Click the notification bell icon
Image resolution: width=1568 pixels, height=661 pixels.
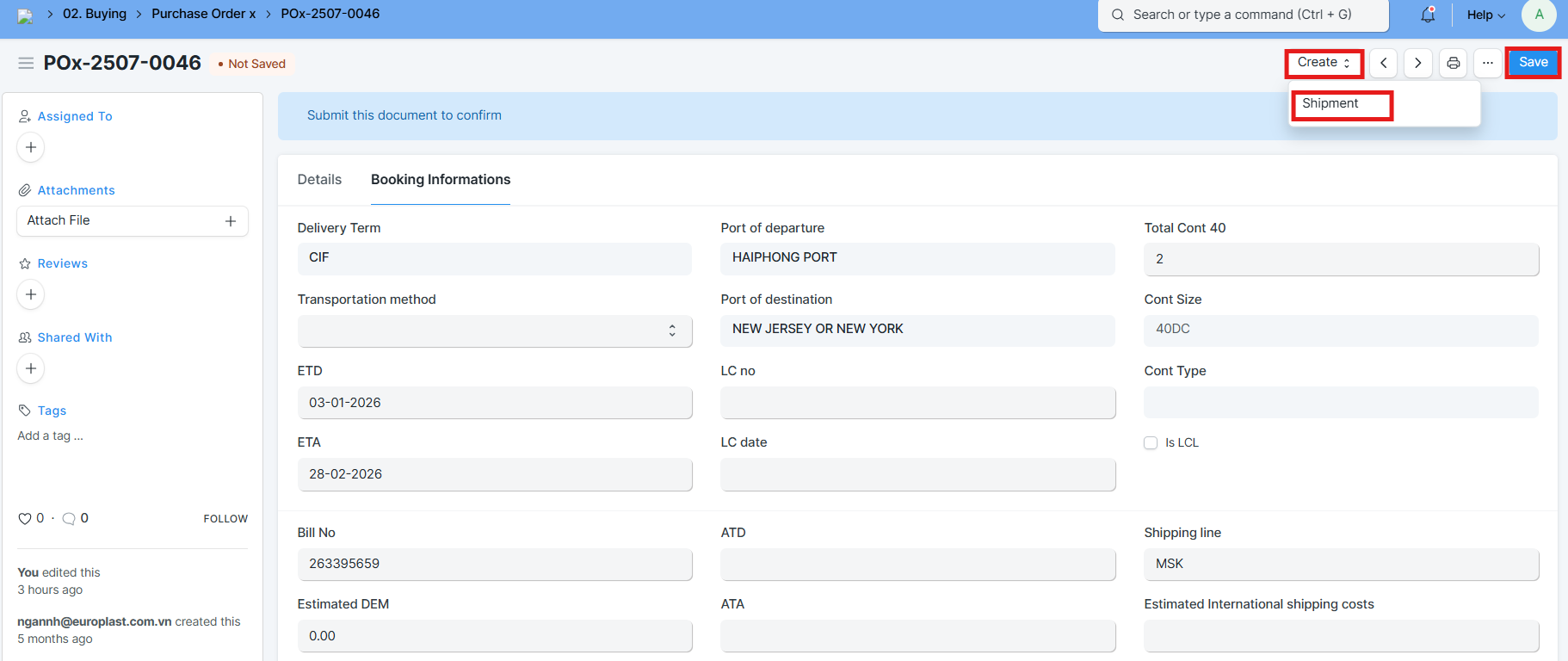point(1428,15)
